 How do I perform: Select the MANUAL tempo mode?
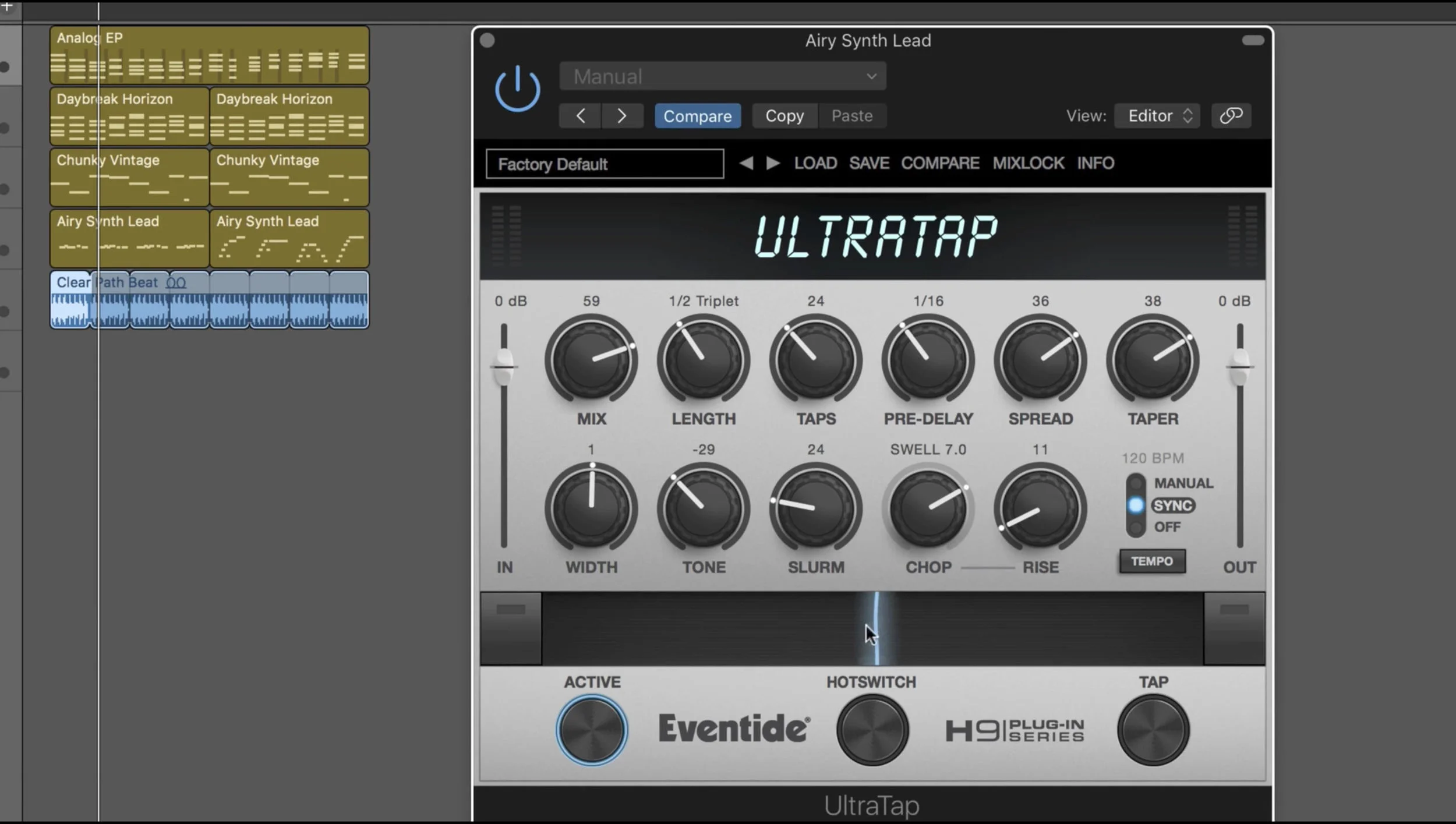(x=1183, y=483)
